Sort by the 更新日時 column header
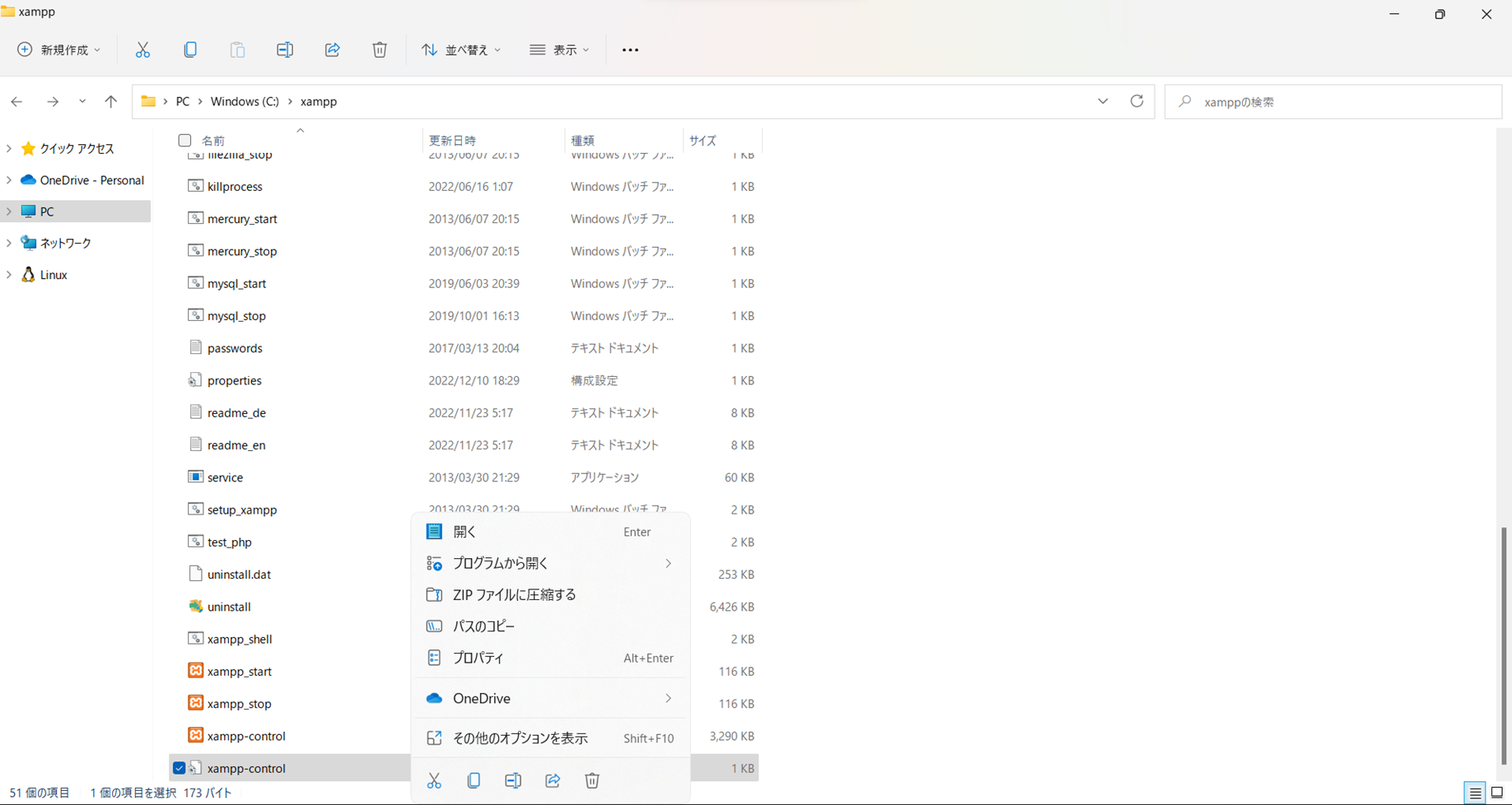Screen dimensions: 1512x805 pyautogui.click(x=452, y=141)
